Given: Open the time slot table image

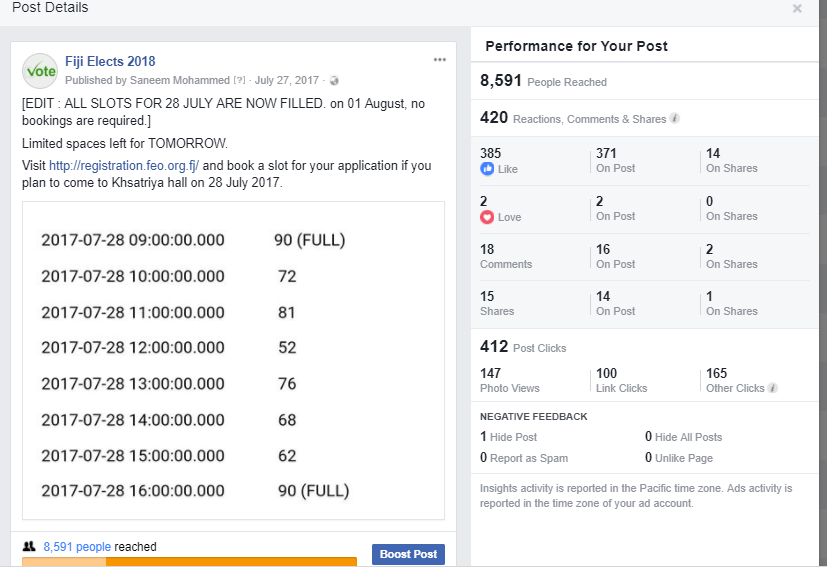Looking at the screenshot, I should coord(233,361).
